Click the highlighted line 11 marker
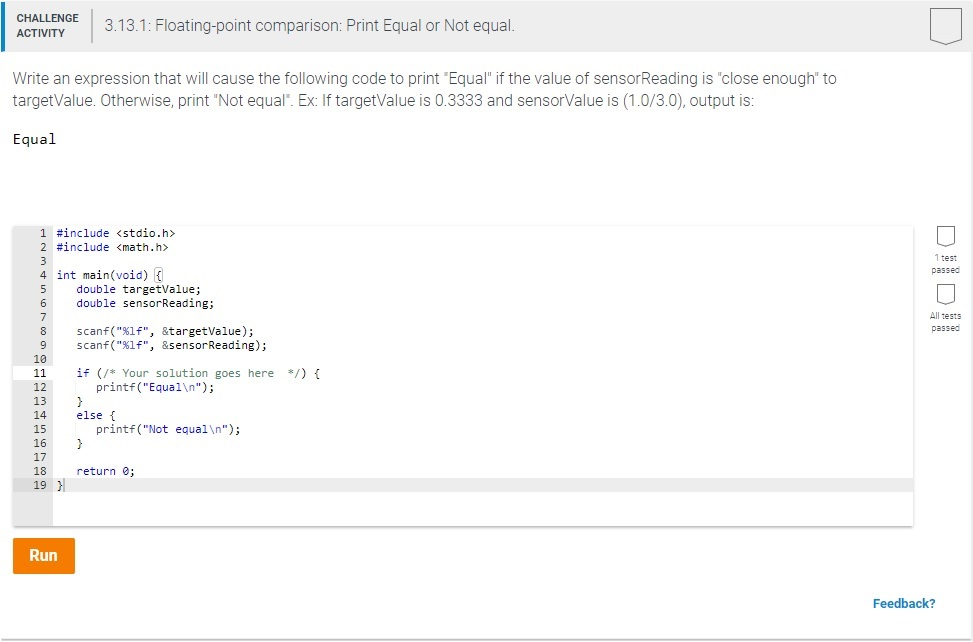The width and height of the screenshot is (973, 642). tap(39, 372)
